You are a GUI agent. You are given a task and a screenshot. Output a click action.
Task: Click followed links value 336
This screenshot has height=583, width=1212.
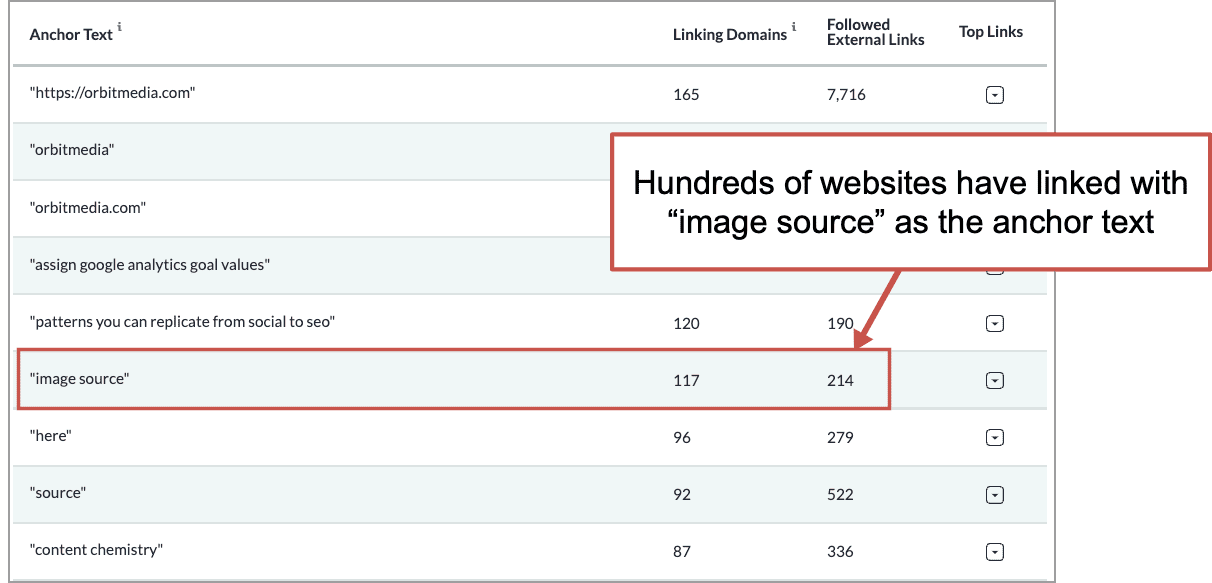pyautogui.click(x=840, y=551)
